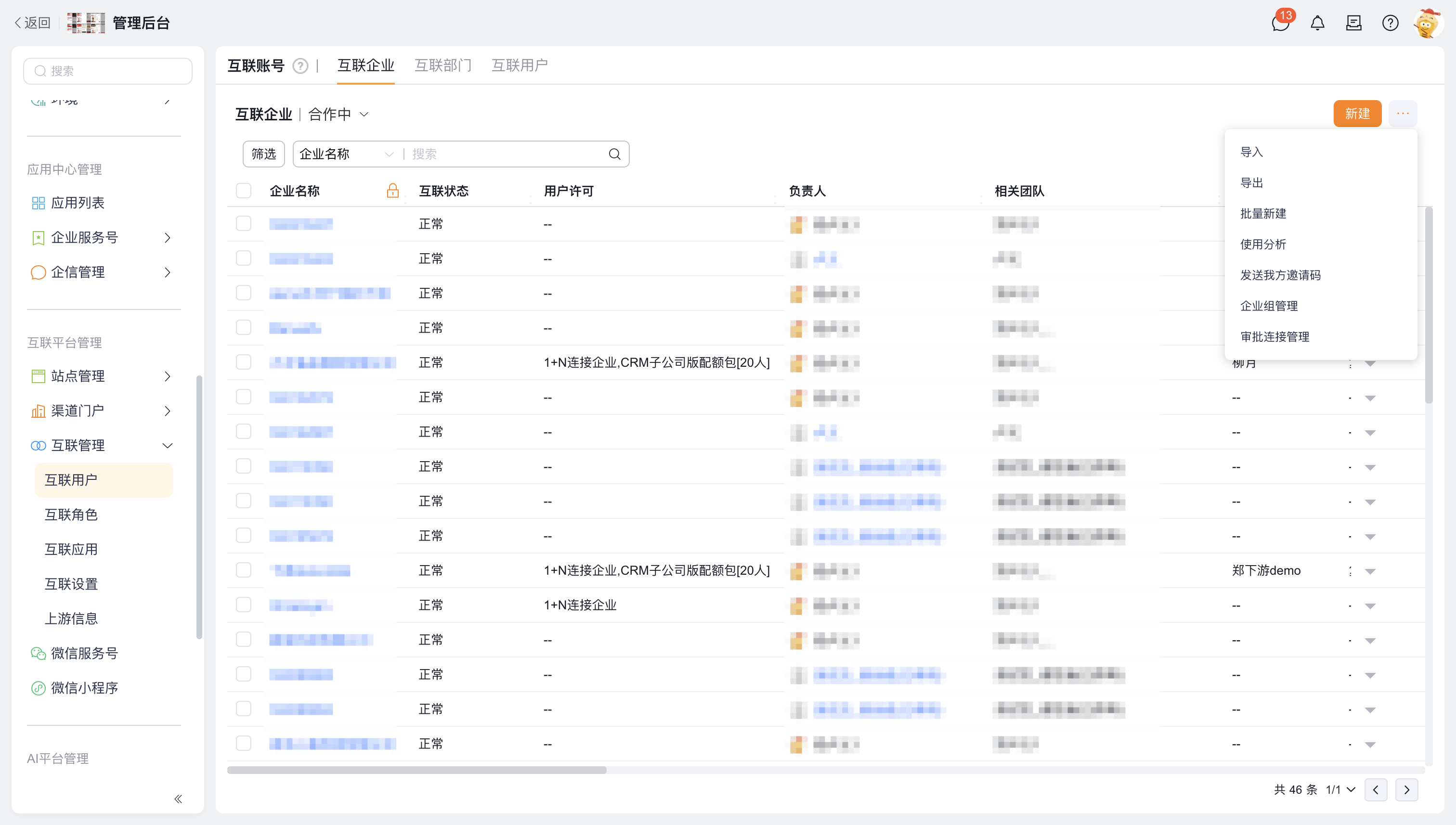Go to the previous page arrow
1456x825 pixels.
(x=1376, y=790)
